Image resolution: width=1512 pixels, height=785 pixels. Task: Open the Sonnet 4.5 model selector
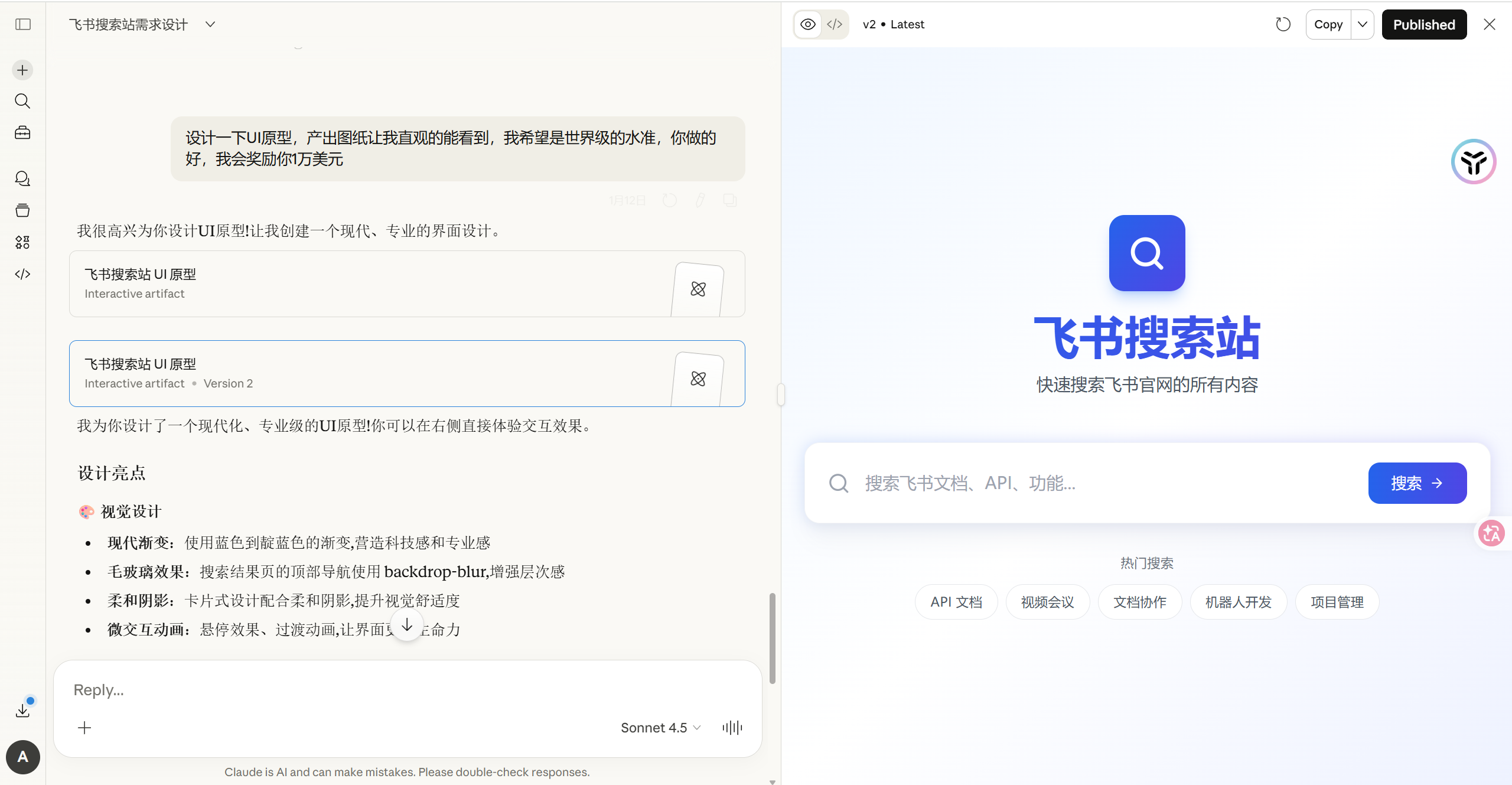660,728
